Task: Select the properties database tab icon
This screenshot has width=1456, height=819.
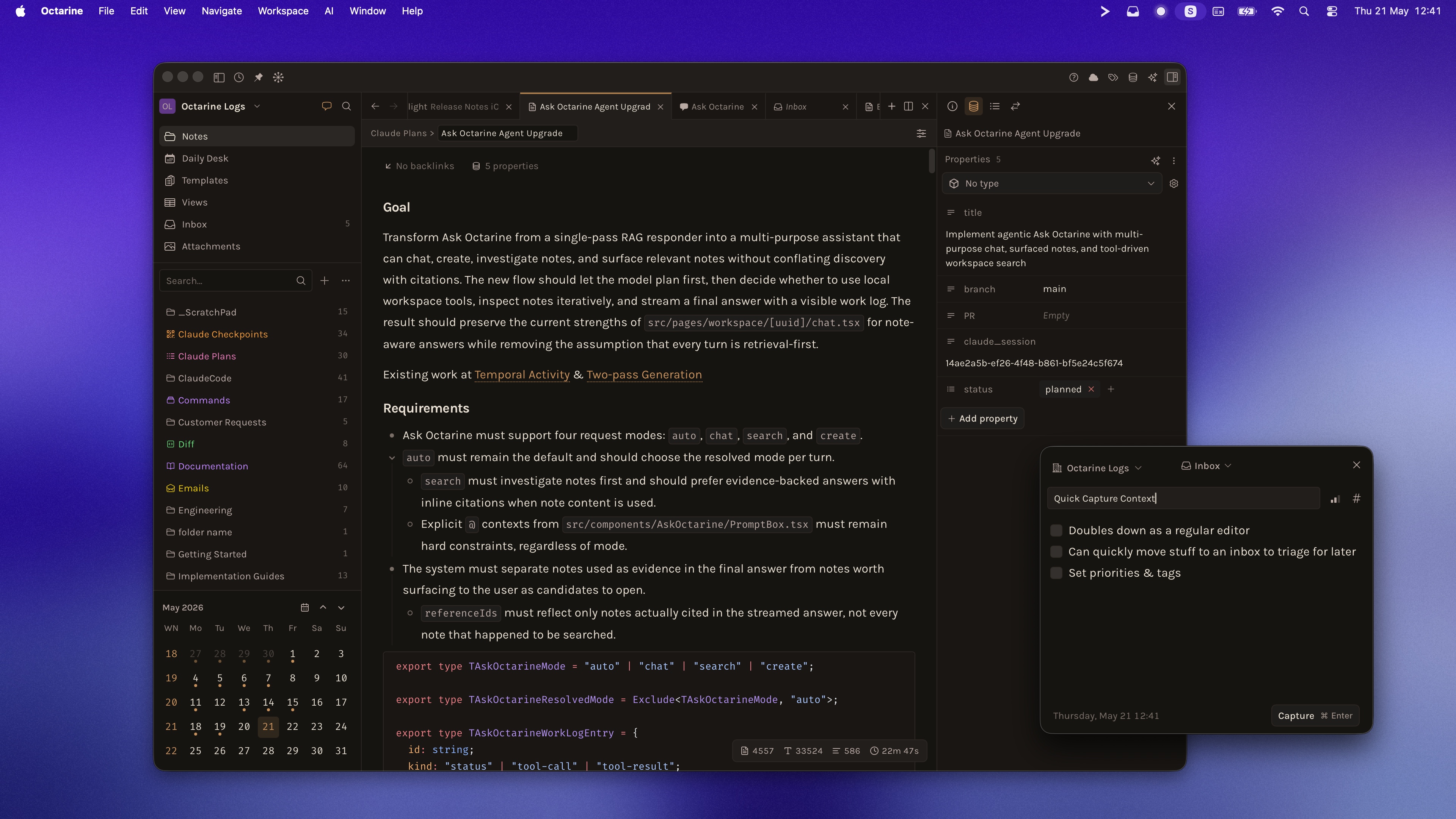Action: [x=973, y=106]
